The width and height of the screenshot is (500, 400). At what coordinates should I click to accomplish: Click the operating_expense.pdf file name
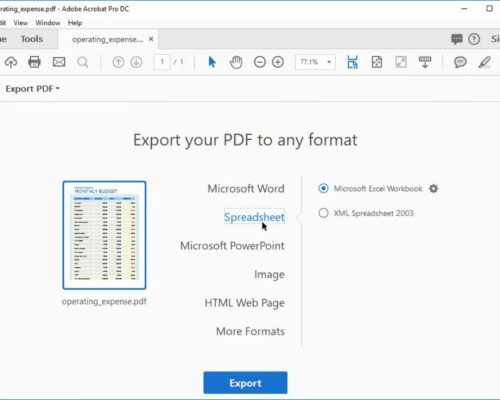click(104, 301)
